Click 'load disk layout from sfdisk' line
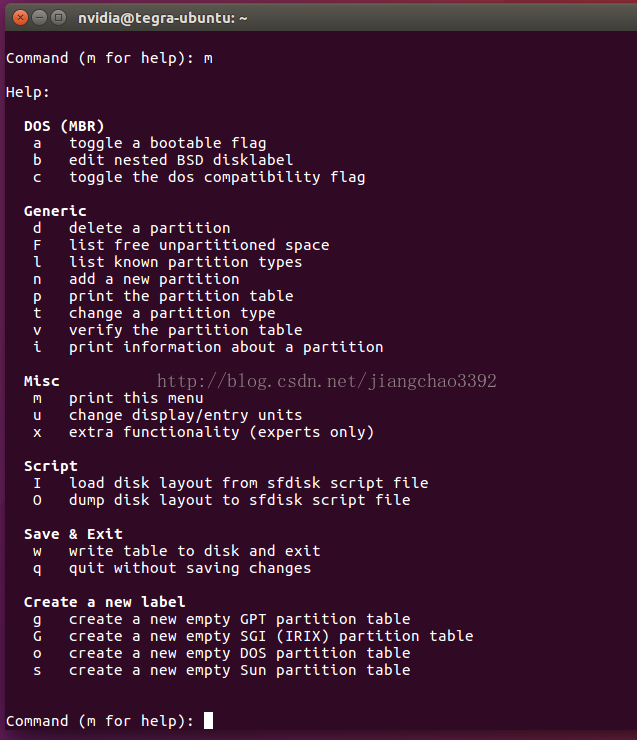The width and height of the screenshot is (637, 740). (x=231, y=483)
